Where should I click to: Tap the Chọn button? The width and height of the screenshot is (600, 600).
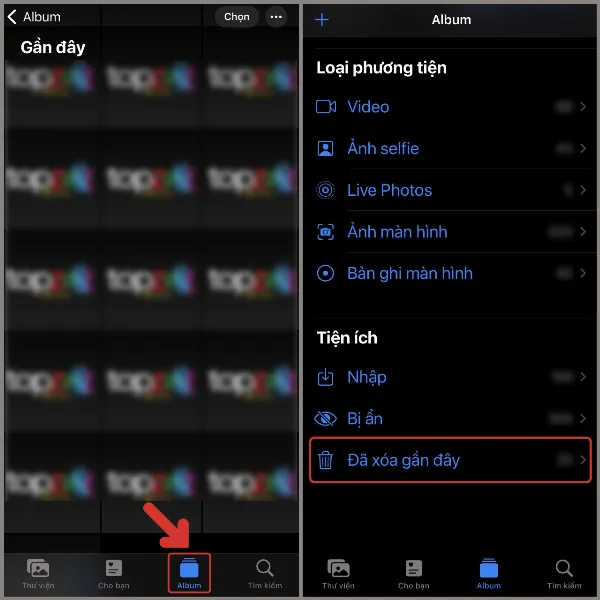coord(236,17)
